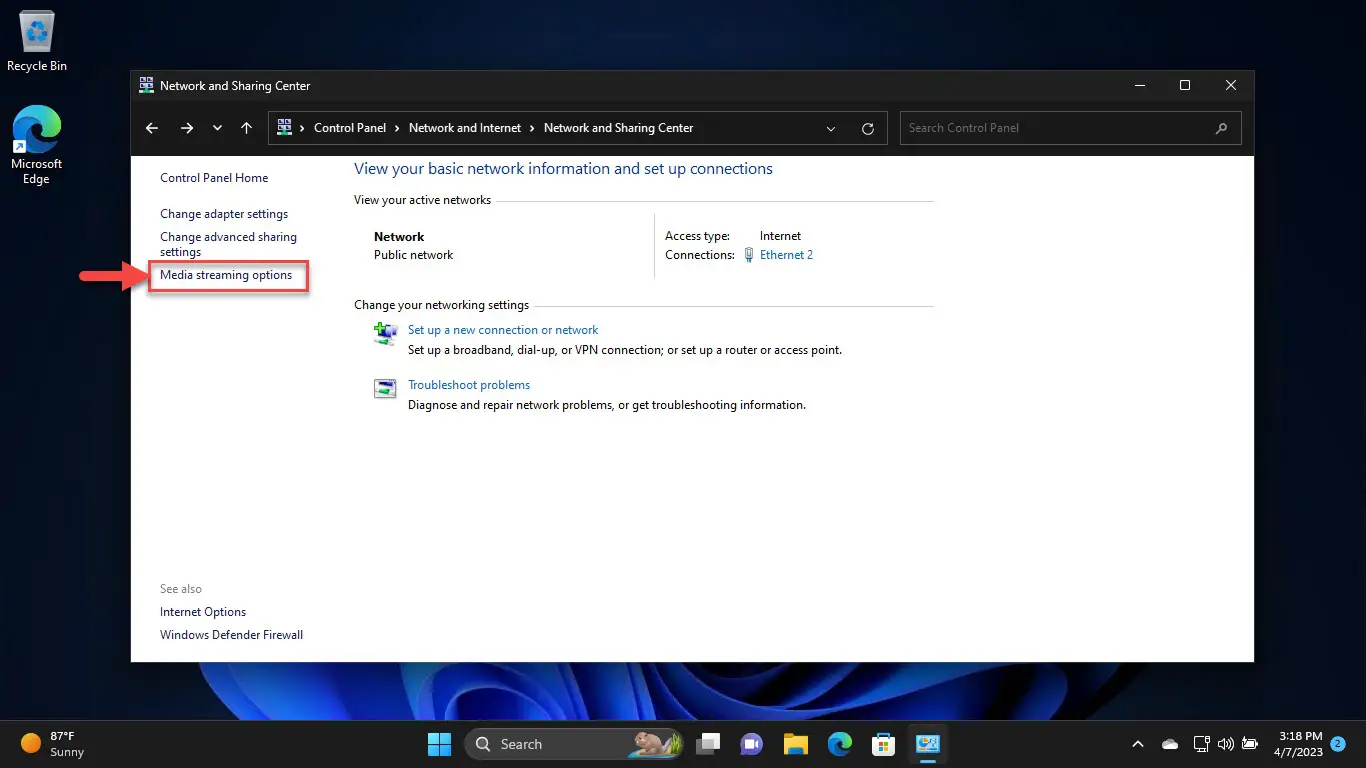Viewport: 1366px width, 768px height.
Task: Click the Network and Internet breadcrumb
Action: pos(465,128)
